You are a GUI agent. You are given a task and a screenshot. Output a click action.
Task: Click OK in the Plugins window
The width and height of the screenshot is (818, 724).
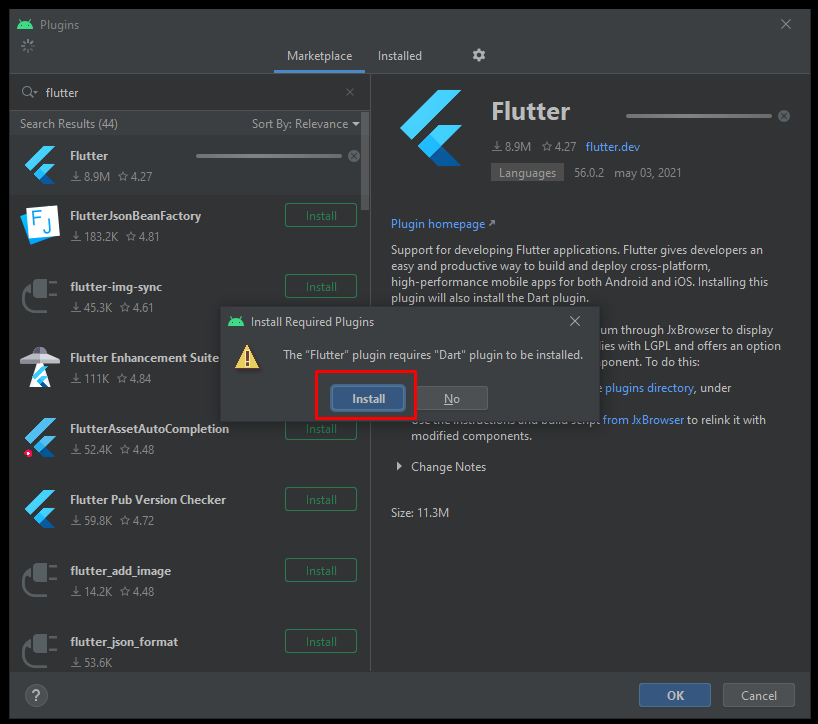(675, 695)
